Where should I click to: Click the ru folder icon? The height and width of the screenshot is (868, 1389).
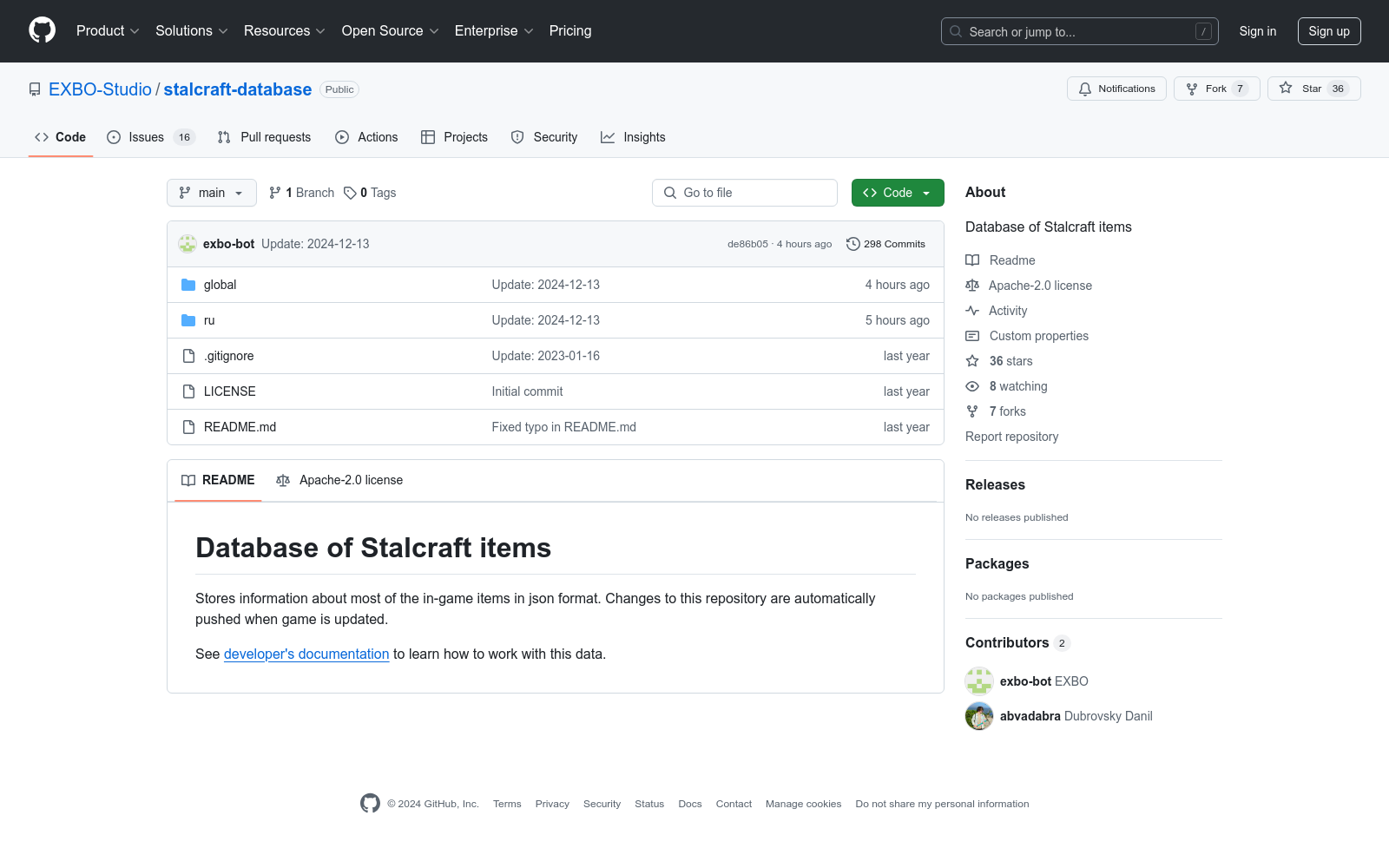[x=188, y=320]
